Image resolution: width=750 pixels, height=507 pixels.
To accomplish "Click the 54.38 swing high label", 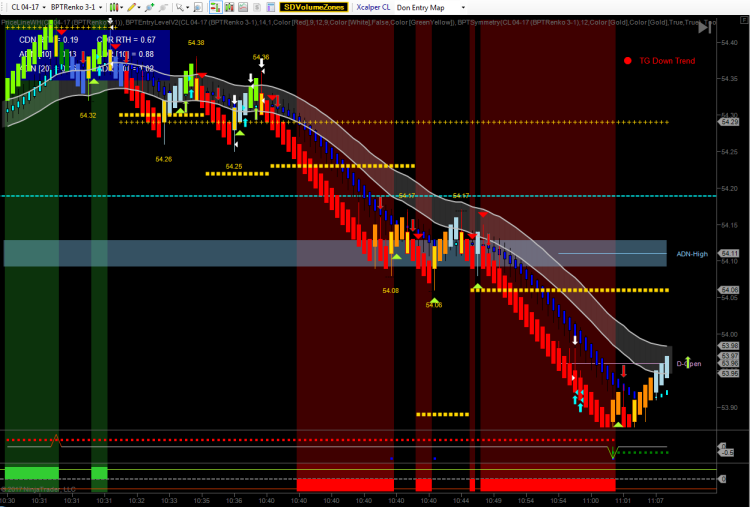I will (196, 43).
